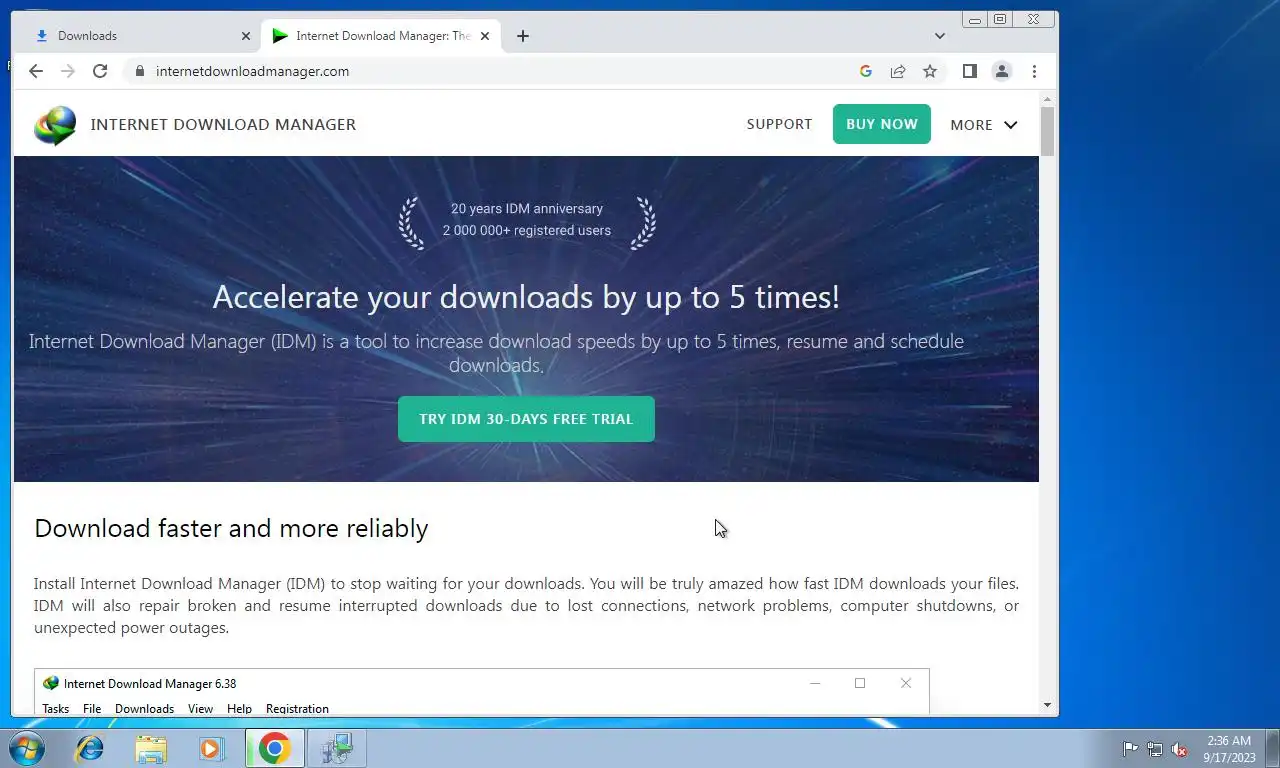Click the BUY NOW button
Viewport: 1280px width, 768px height.
881,124
